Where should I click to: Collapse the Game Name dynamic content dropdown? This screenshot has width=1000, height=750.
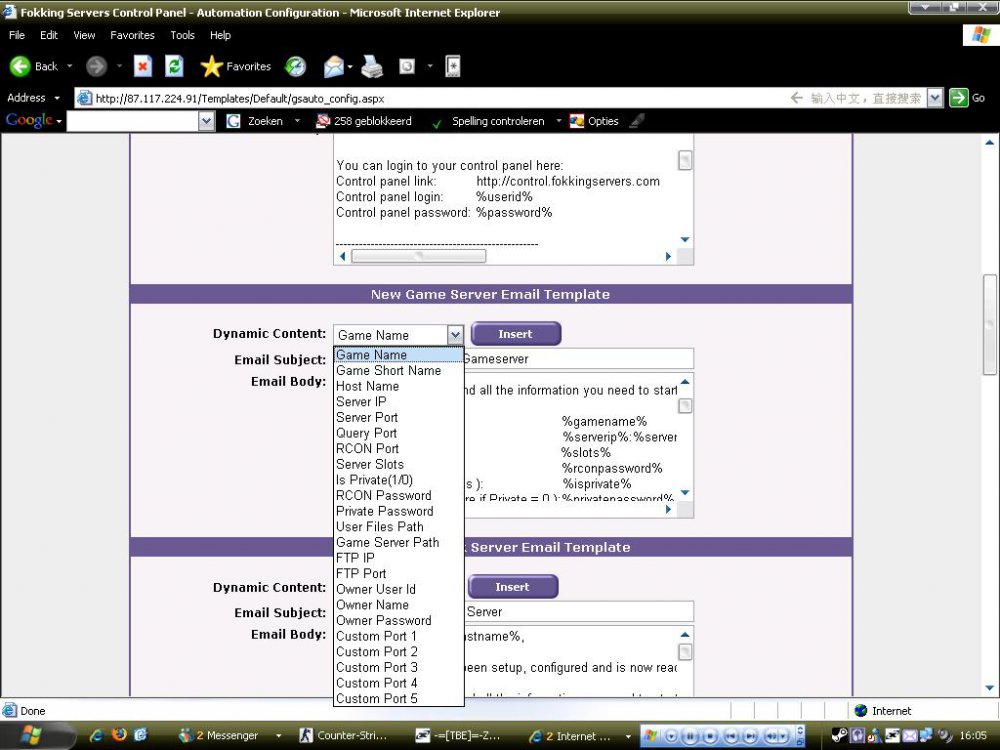coord(455,335)
